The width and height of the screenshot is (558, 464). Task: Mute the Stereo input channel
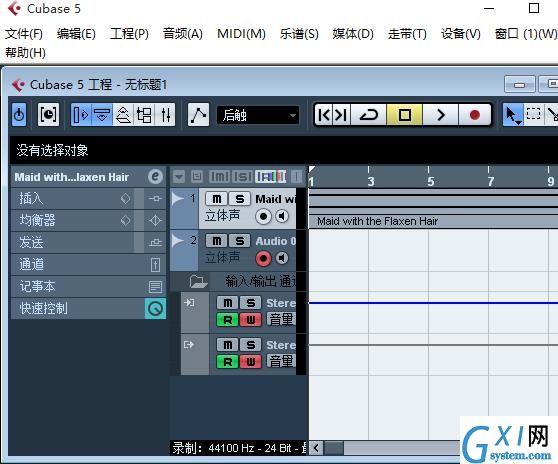[228, 303]
